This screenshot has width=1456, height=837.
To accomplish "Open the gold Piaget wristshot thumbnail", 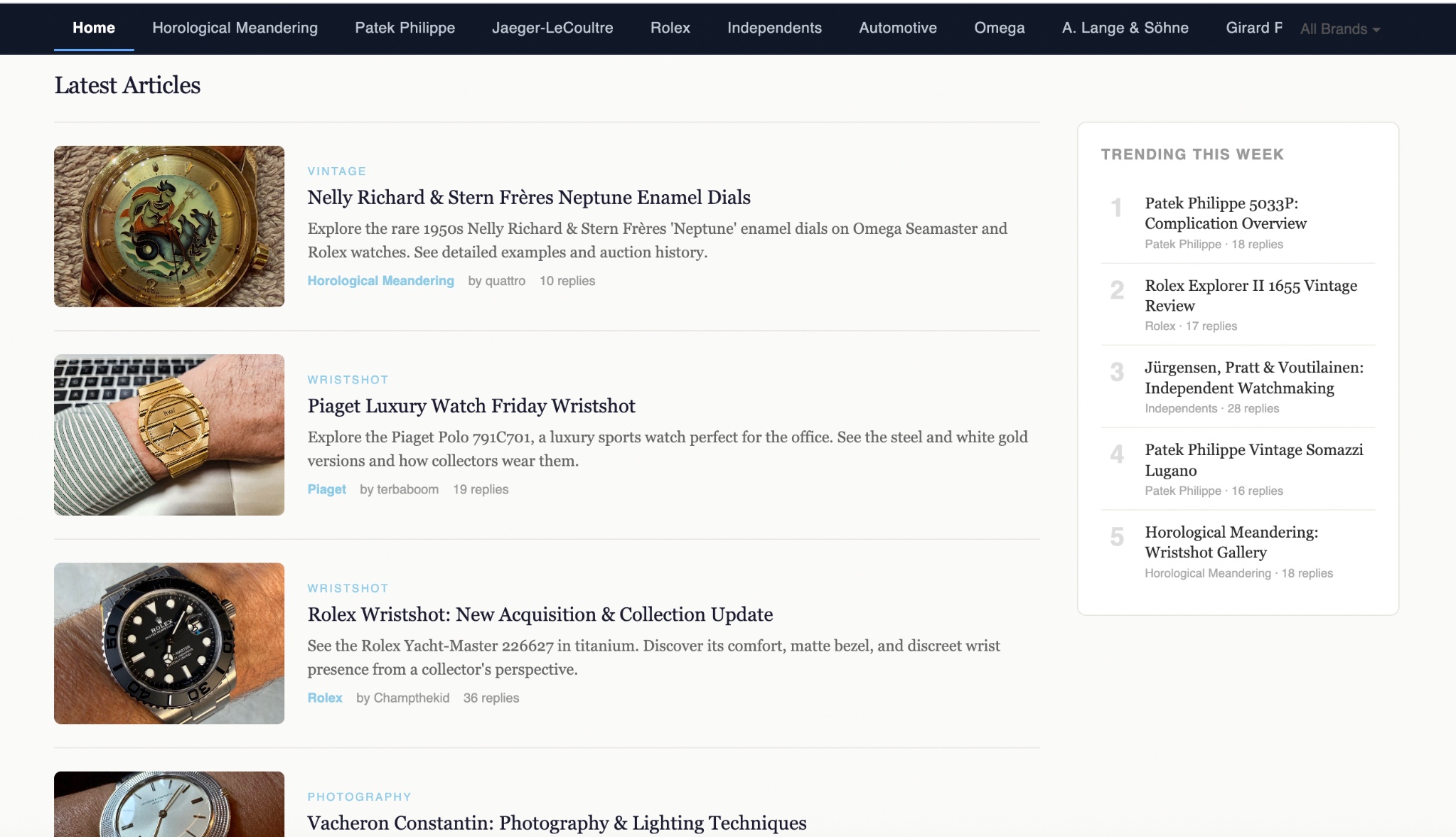I will pos(169,435).
